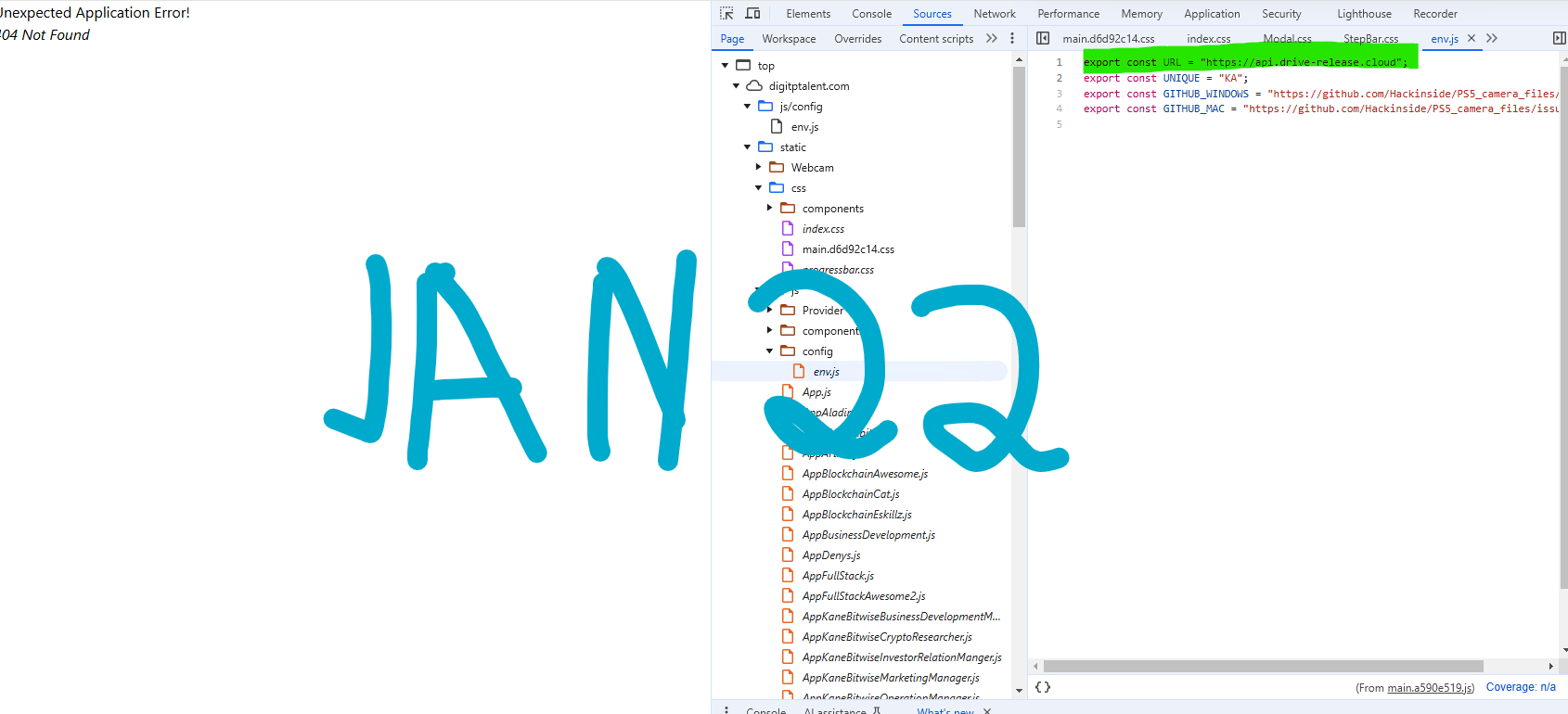The width and height of the screenshot is (1568, 714).
Task: Open AppFullStack.js in the file tree
Action: (x=837, y=576)
